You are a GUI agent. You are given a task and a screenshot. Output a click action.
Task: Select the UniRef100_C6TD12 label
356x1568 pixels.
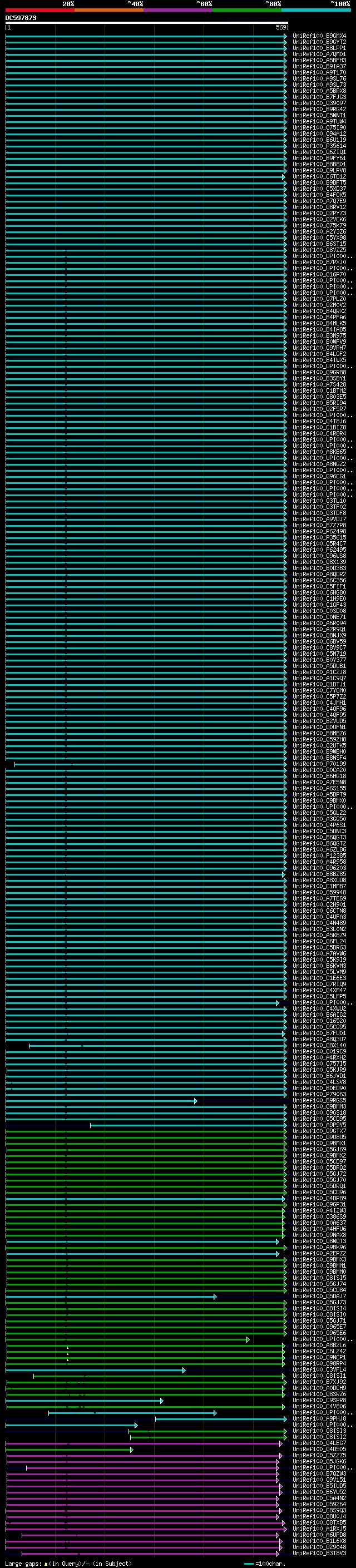319,176
